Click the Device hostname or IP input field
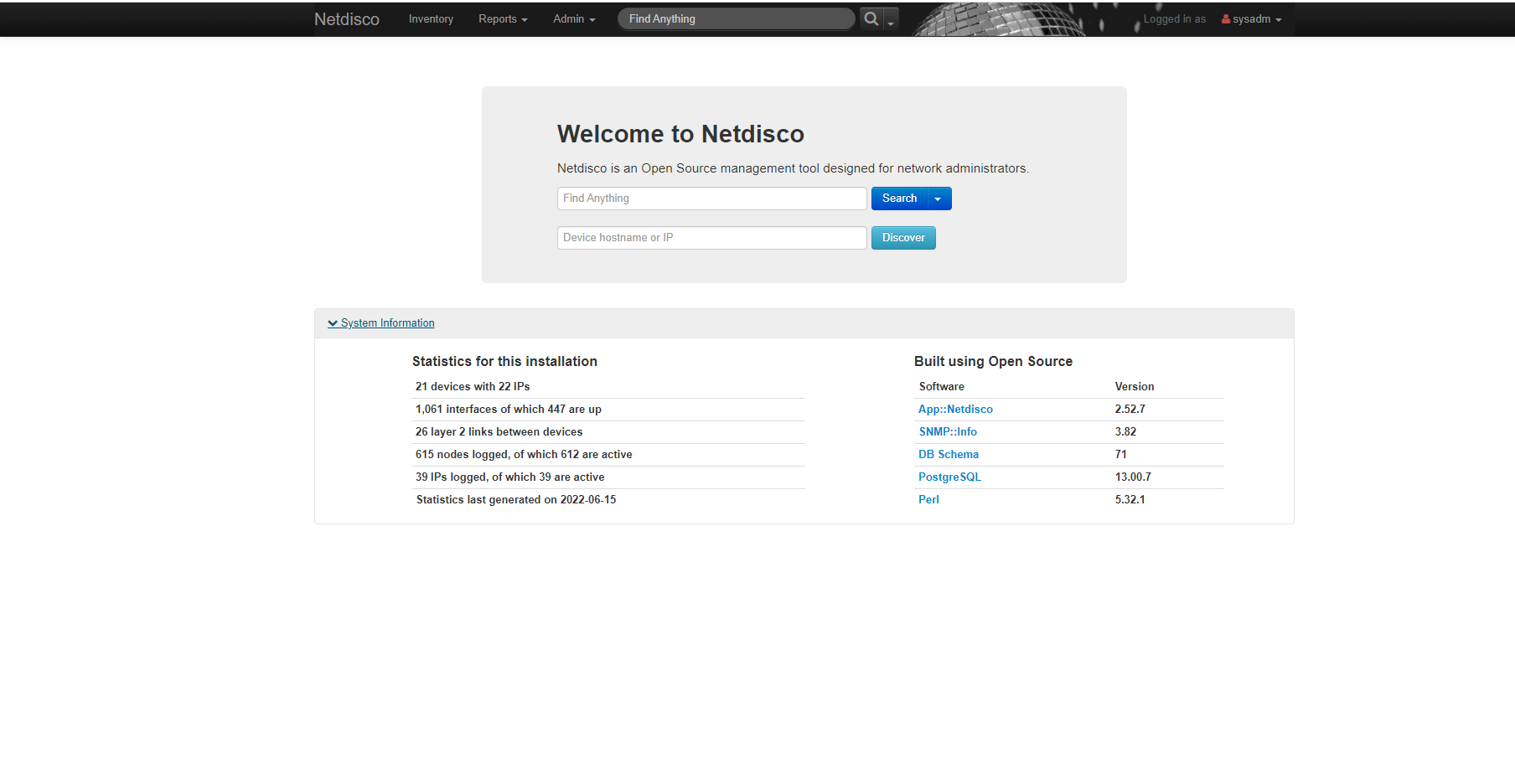The image size is (1515, 784). coord(711,237)
